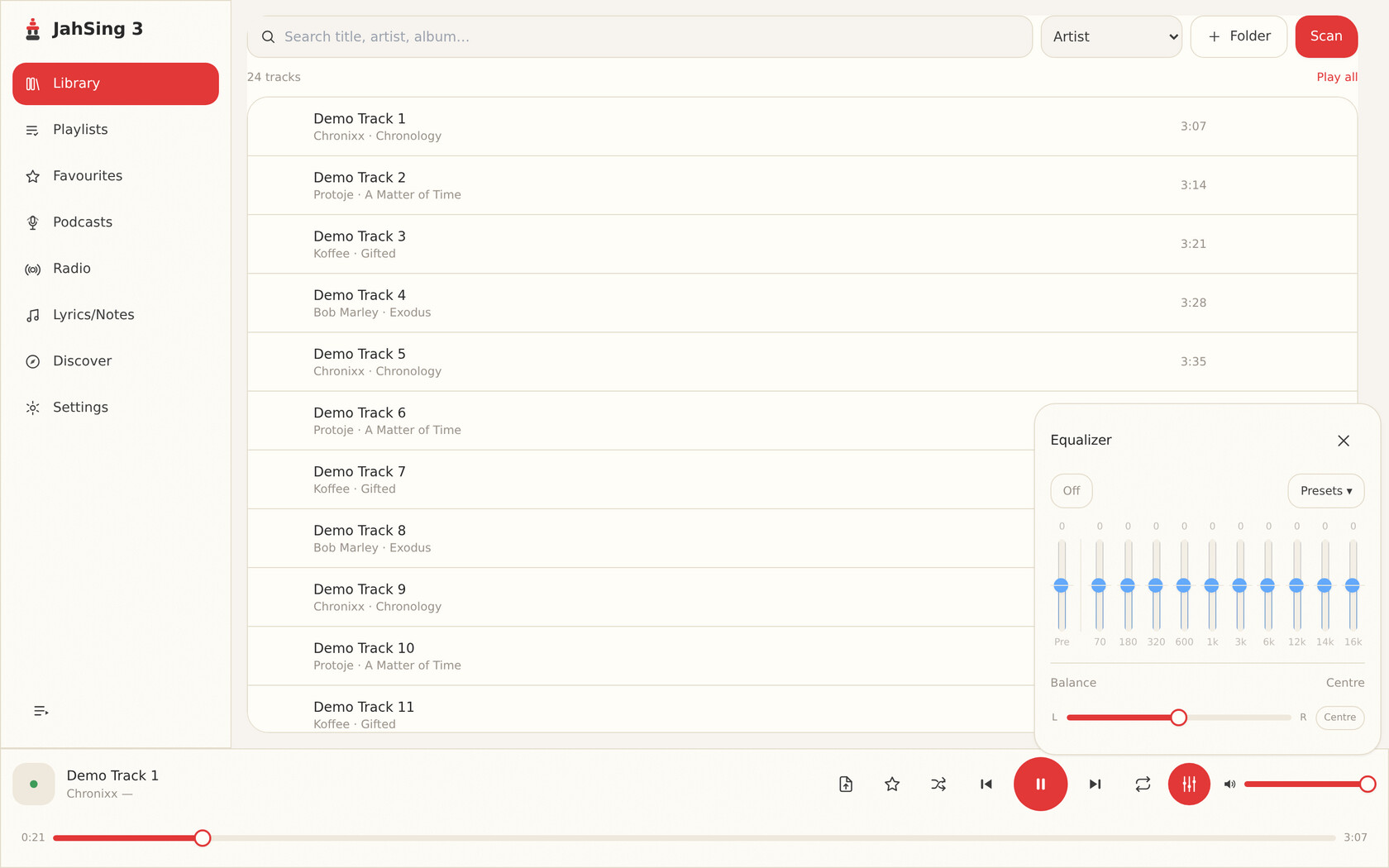Click the file export icon in player bar

[846, 785]
